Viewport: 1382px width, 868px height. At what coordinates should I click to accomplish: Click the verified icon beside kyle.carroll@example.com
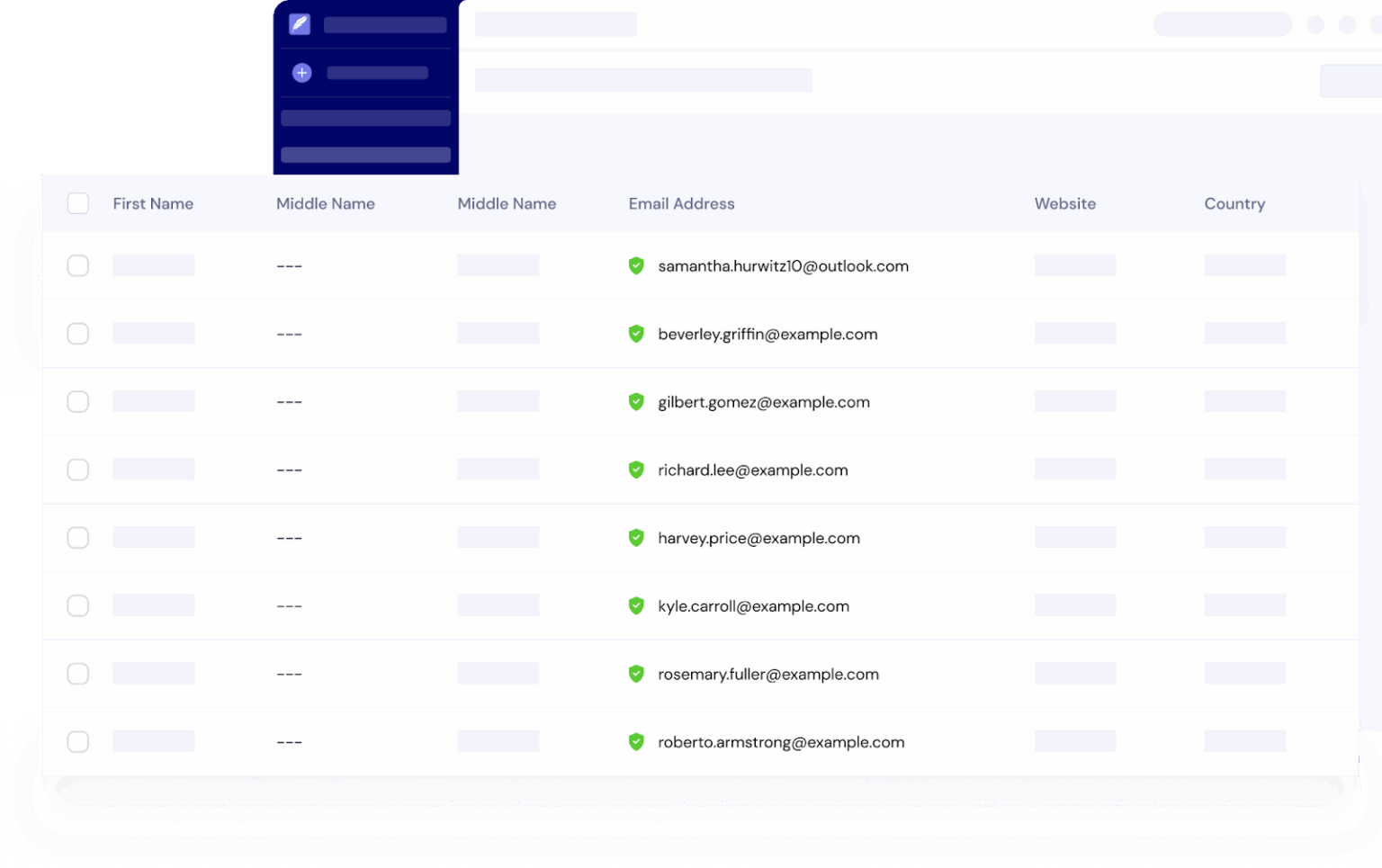(x=636, y=605)
